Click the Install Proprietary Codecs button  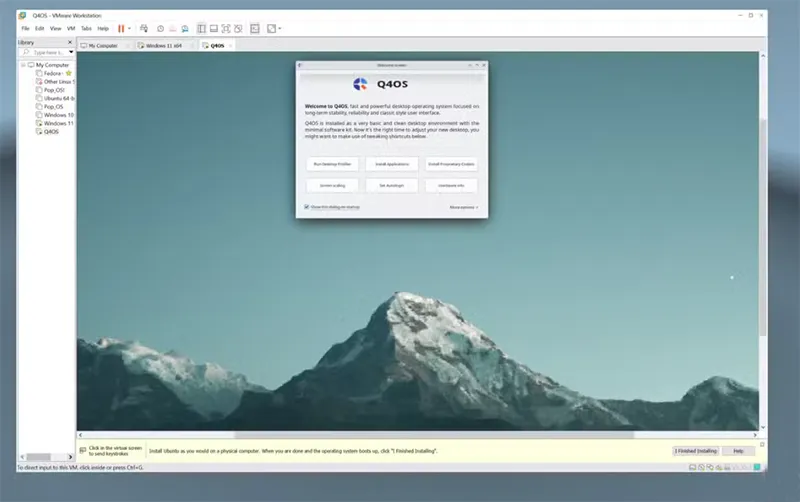(x=451, y=164)
